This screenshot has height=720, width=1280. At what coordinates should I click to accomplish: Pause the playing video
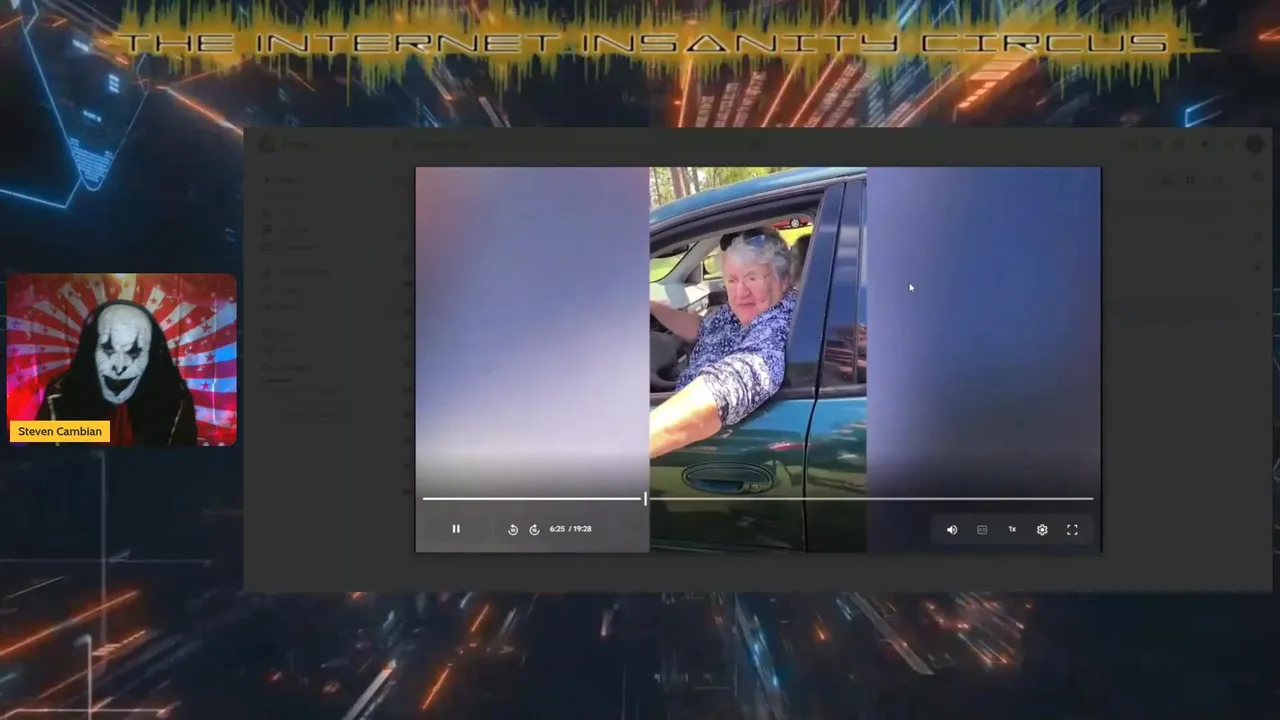point(456,529)
